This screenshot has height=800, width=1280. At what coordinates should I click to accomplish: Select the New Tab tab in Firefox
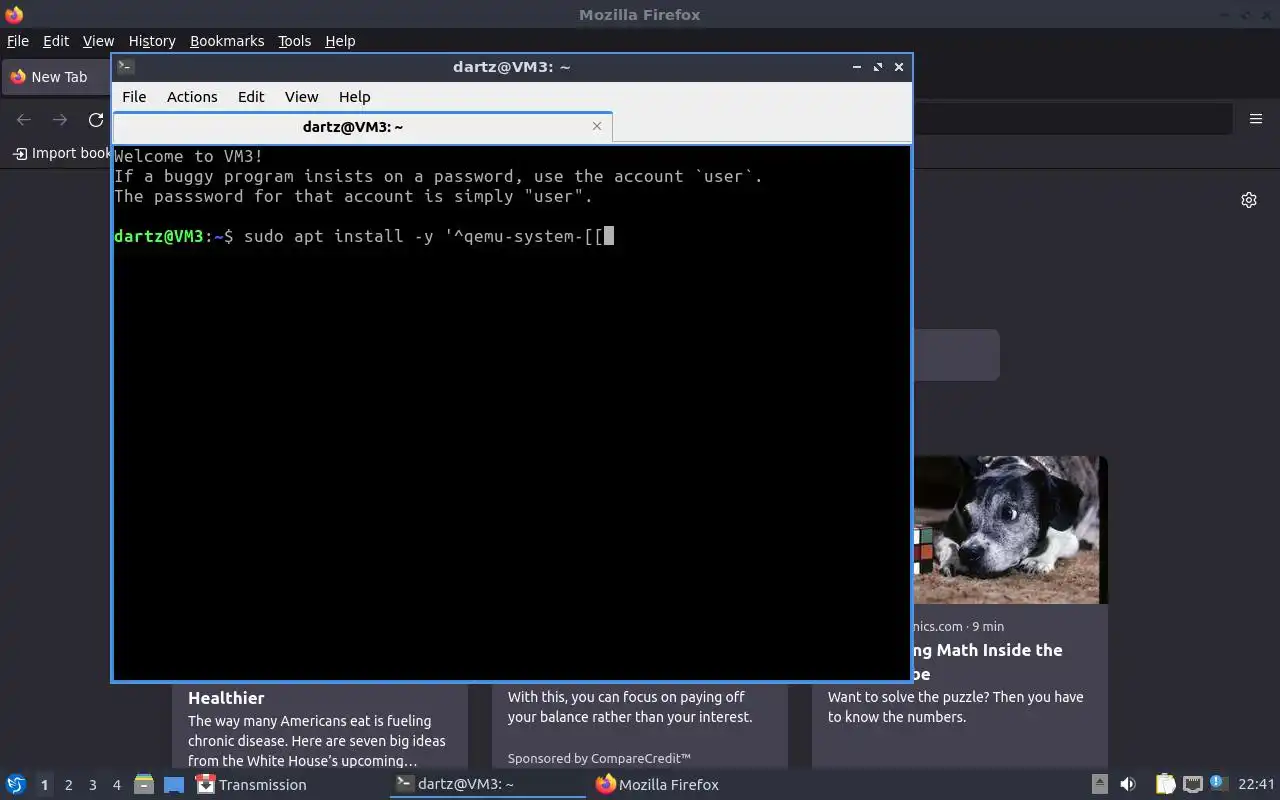(57, 77)
